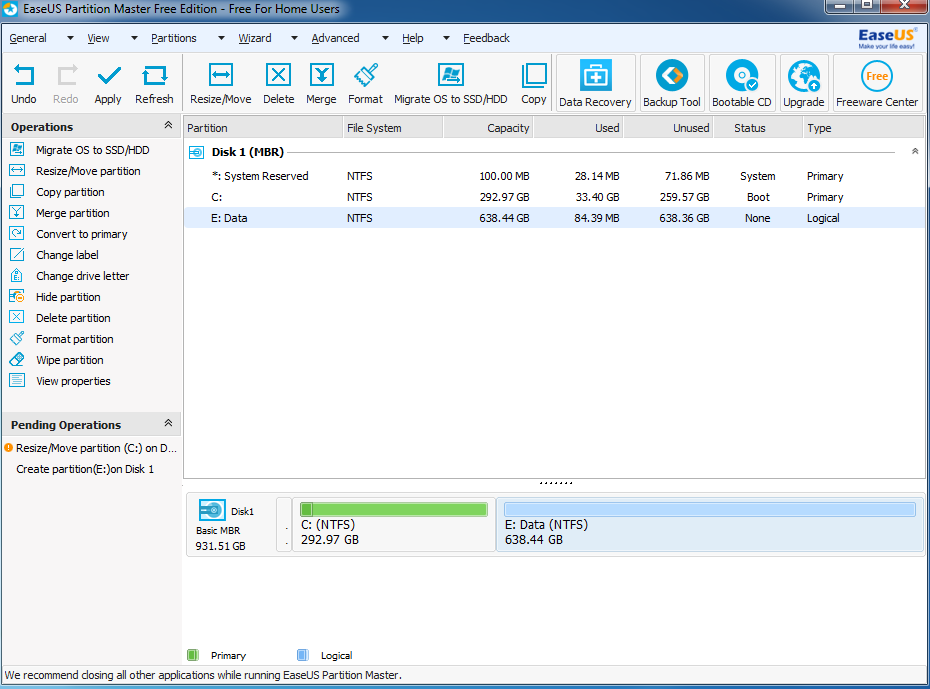930x689 pixels.
Task: Open the Bootable CD creator
Action: tap(742, 82)
